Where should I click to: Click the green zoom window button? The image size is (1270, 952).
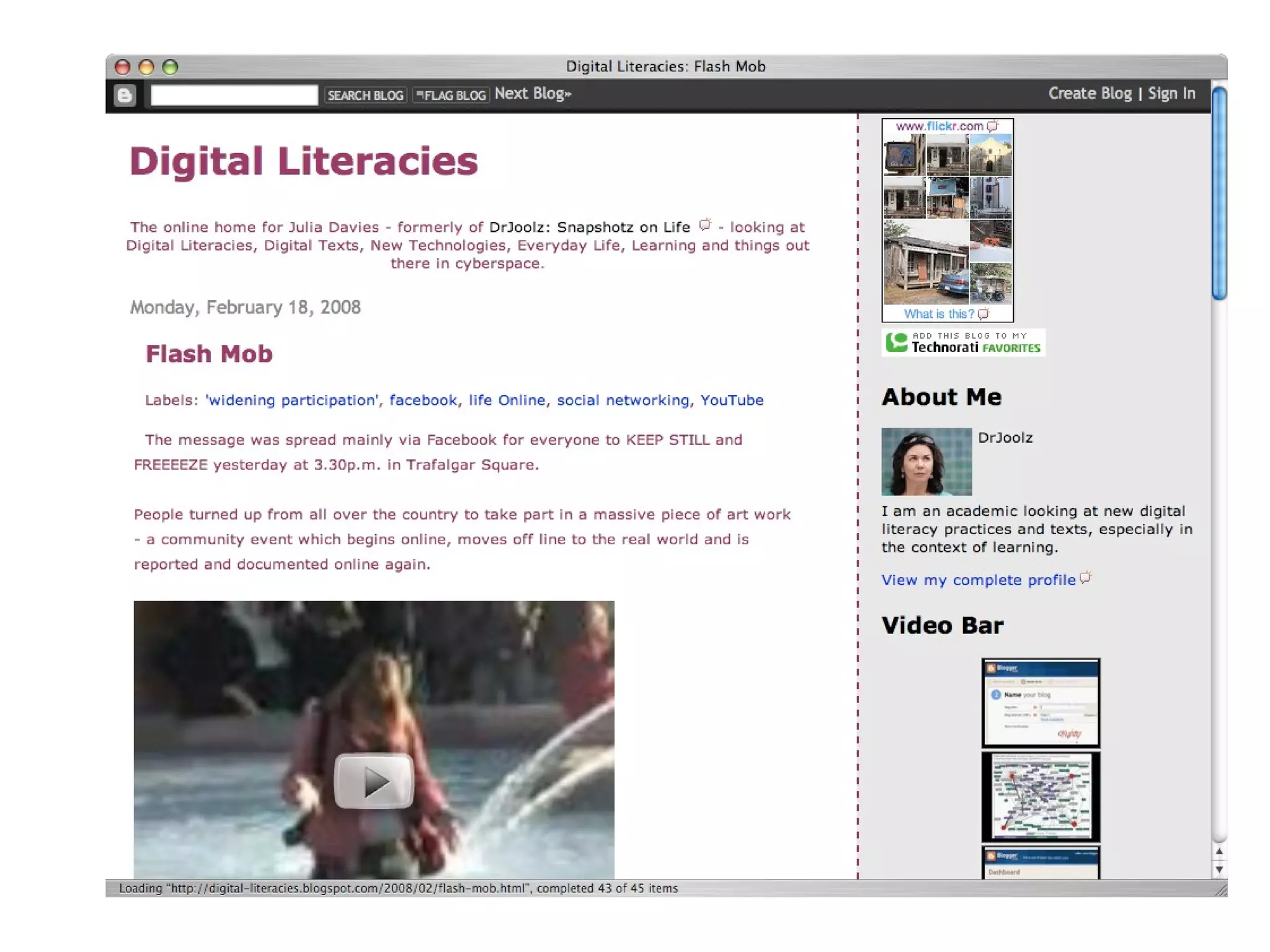point(170,67)
